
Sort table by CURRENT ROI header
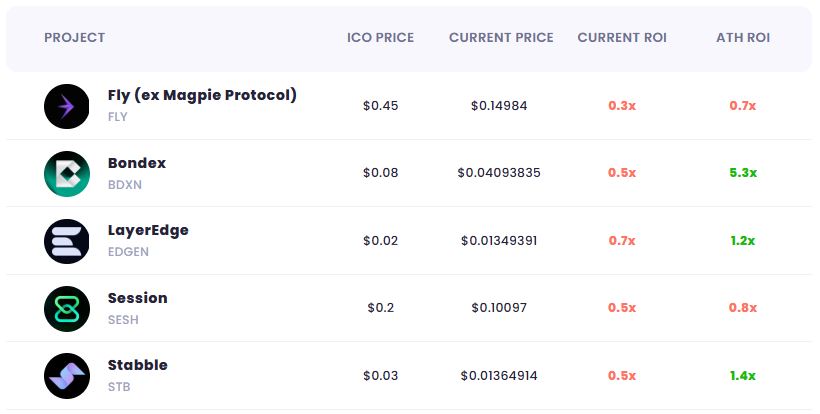(622, 38)
